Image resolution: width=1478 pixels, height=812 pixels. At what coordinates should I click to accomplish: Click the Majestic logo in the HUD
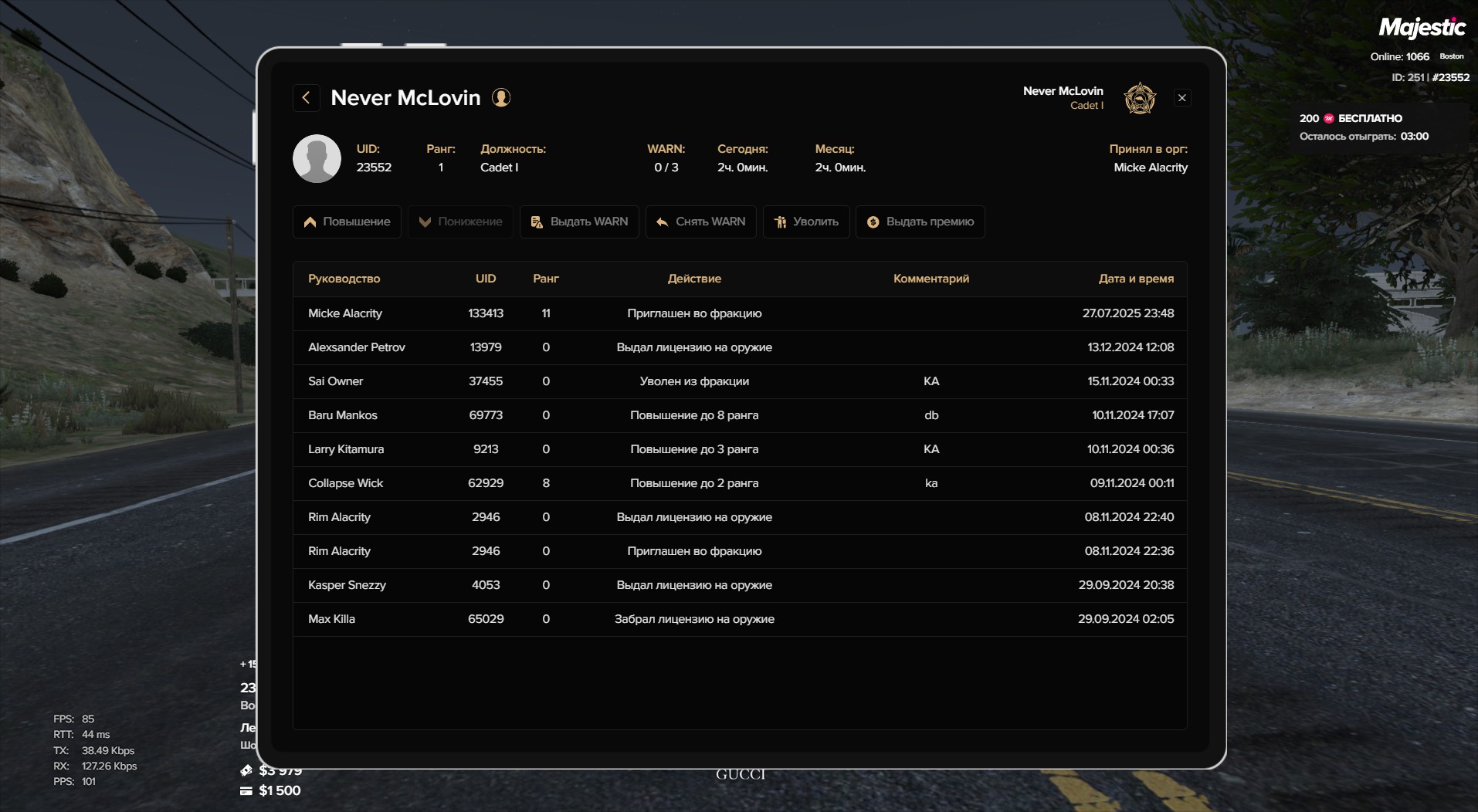tap(1422, 28)
